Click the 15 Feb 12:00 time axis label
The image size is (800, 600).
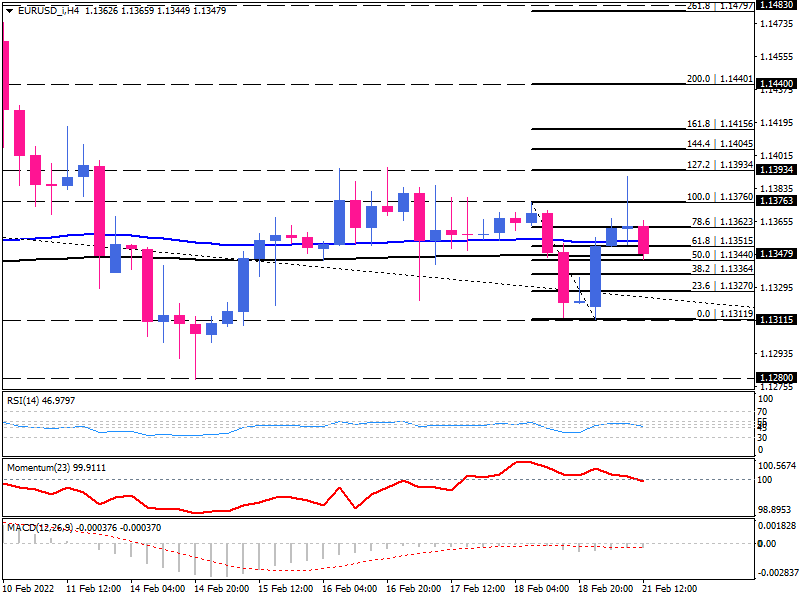[x=285, y=588]
